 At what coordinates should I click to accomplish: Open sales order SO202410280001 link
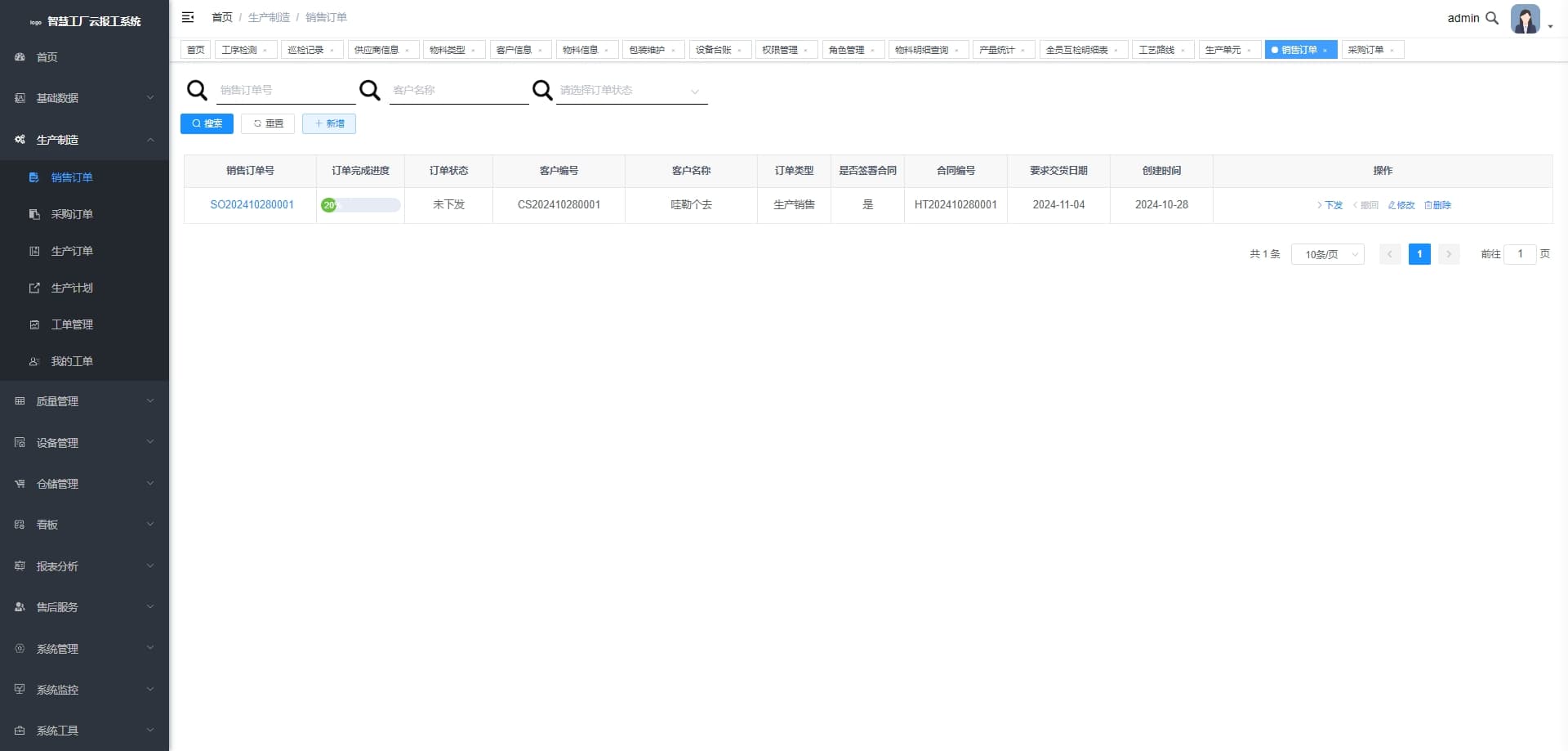click(252, 205)
